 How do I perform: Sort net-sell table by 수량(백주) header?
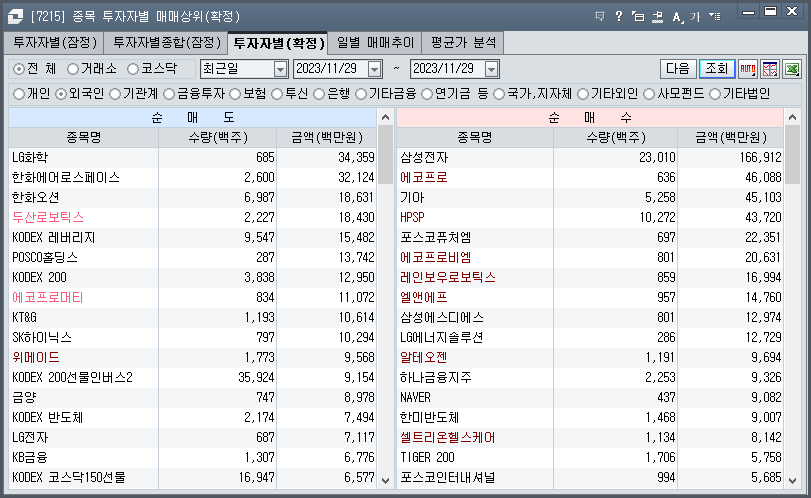pyautogui.click(x=218, y=138)
